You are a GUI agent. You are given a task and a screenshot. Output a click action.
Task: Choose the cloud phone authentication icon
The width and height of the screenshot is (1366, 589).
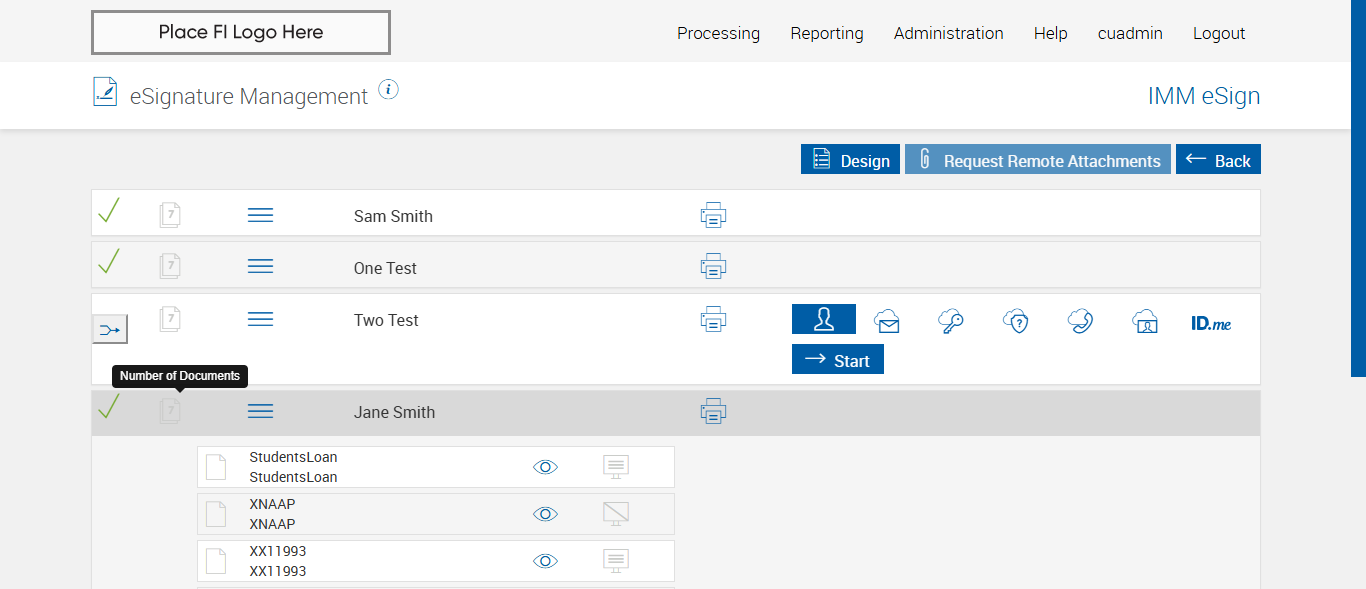[1080, 321]
